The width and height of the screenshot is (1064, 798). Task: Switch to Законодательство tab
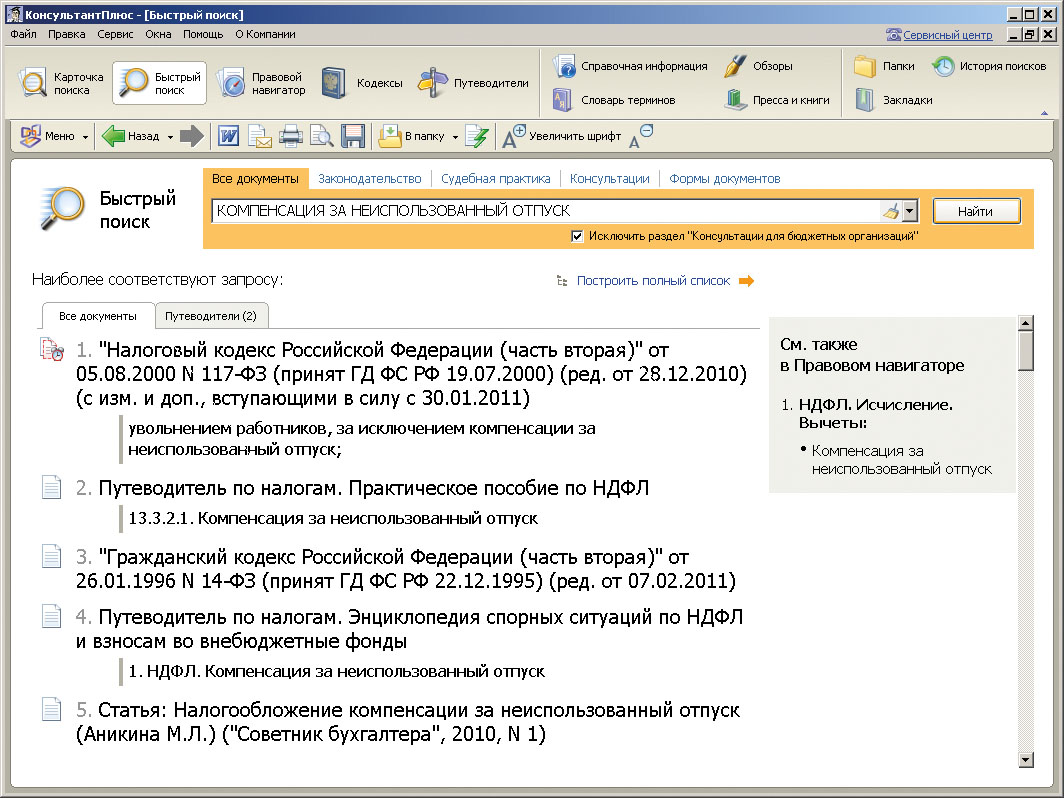pyautogui.click(x=370, y=178)
